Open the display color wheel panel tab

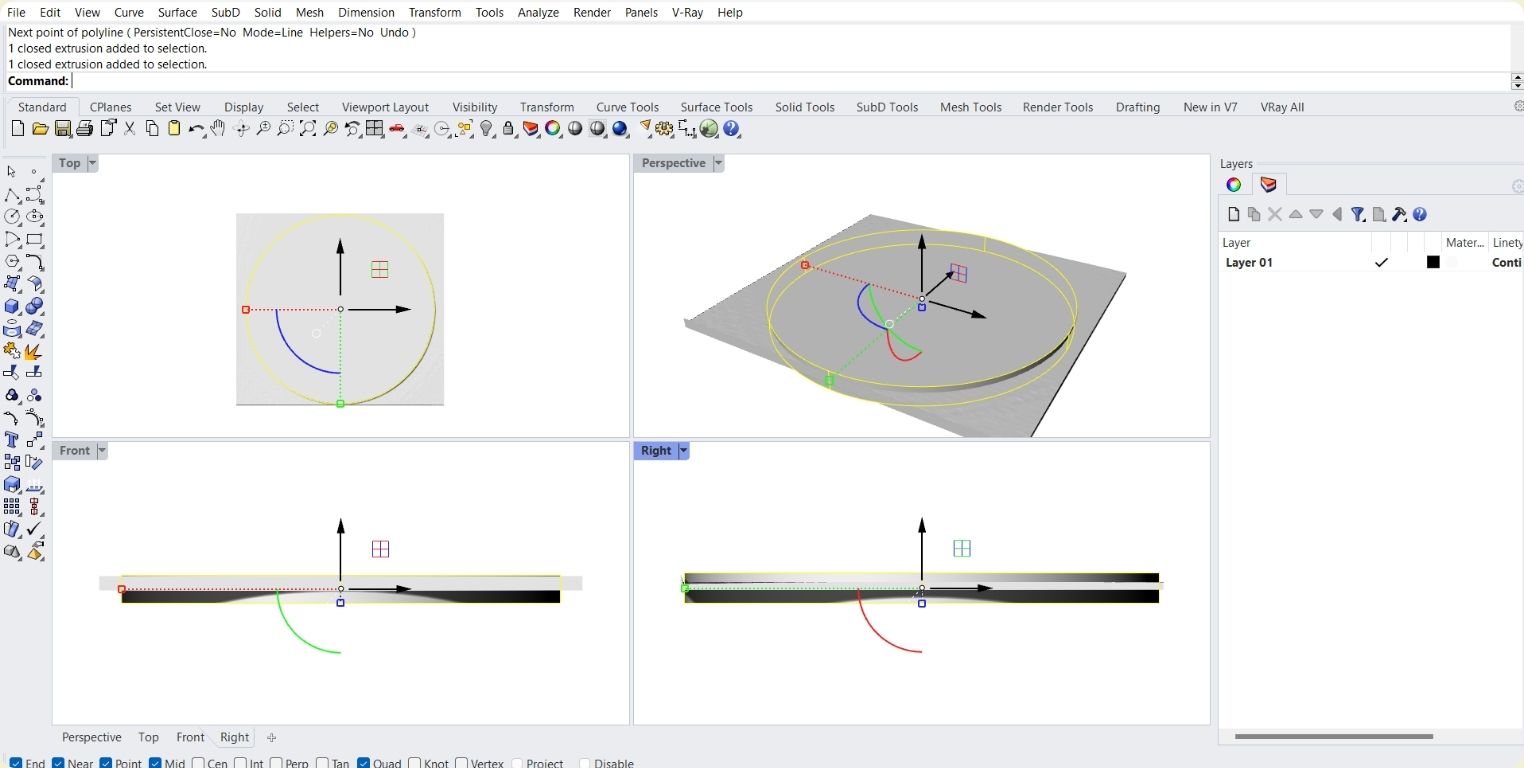[1234, 185]
